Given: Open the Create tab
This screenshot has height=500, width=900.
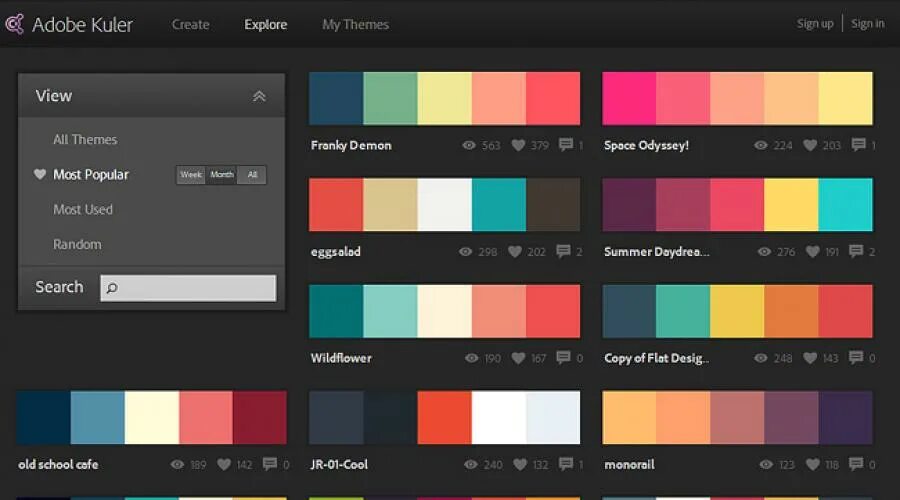Looking at the screenshot, I should [x=191, y=25].
